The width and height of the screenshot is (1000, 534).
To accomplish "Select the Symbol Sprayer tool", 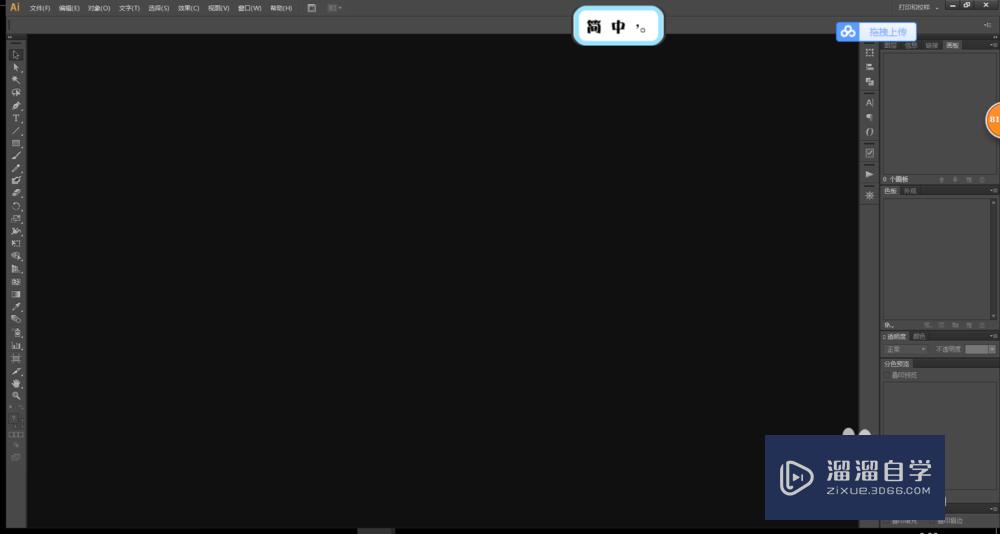I will point(17,333).
